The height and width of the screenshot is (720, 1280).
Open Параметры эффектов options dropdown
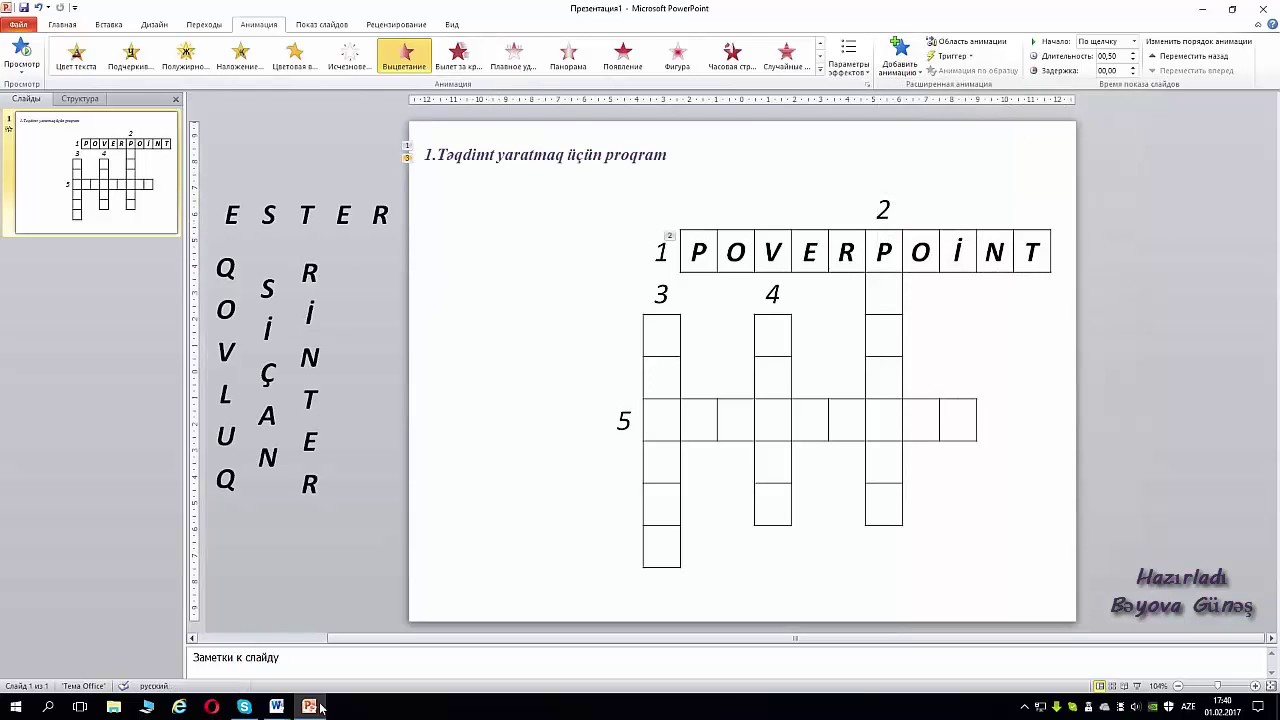click(849, 58)
